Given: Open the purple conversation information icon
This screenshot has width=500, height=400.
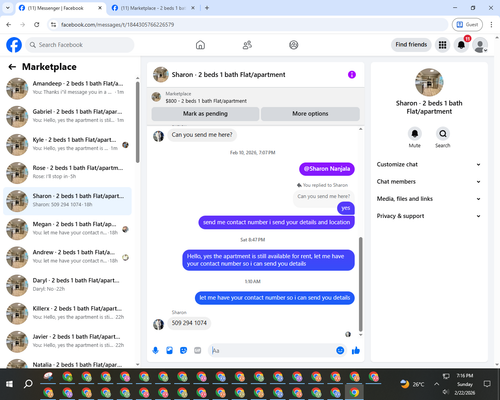Looking at the screenshot, I should (x=352, y=75).
